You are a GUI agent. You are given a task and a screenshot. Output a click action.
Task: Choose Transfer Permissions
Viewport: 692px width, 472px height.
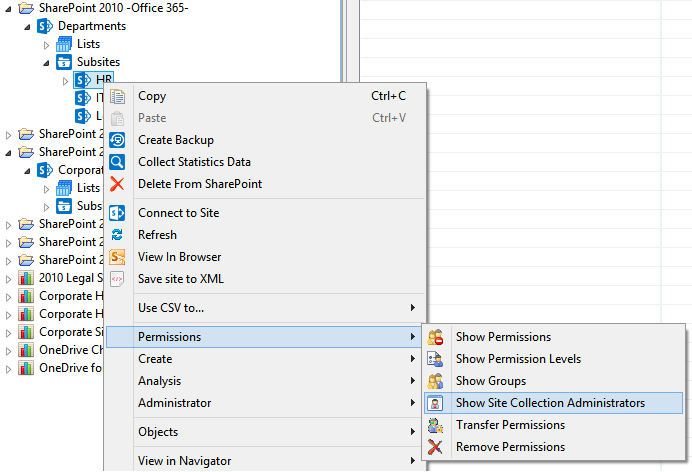pyautogui.click(x=553, y=425)
